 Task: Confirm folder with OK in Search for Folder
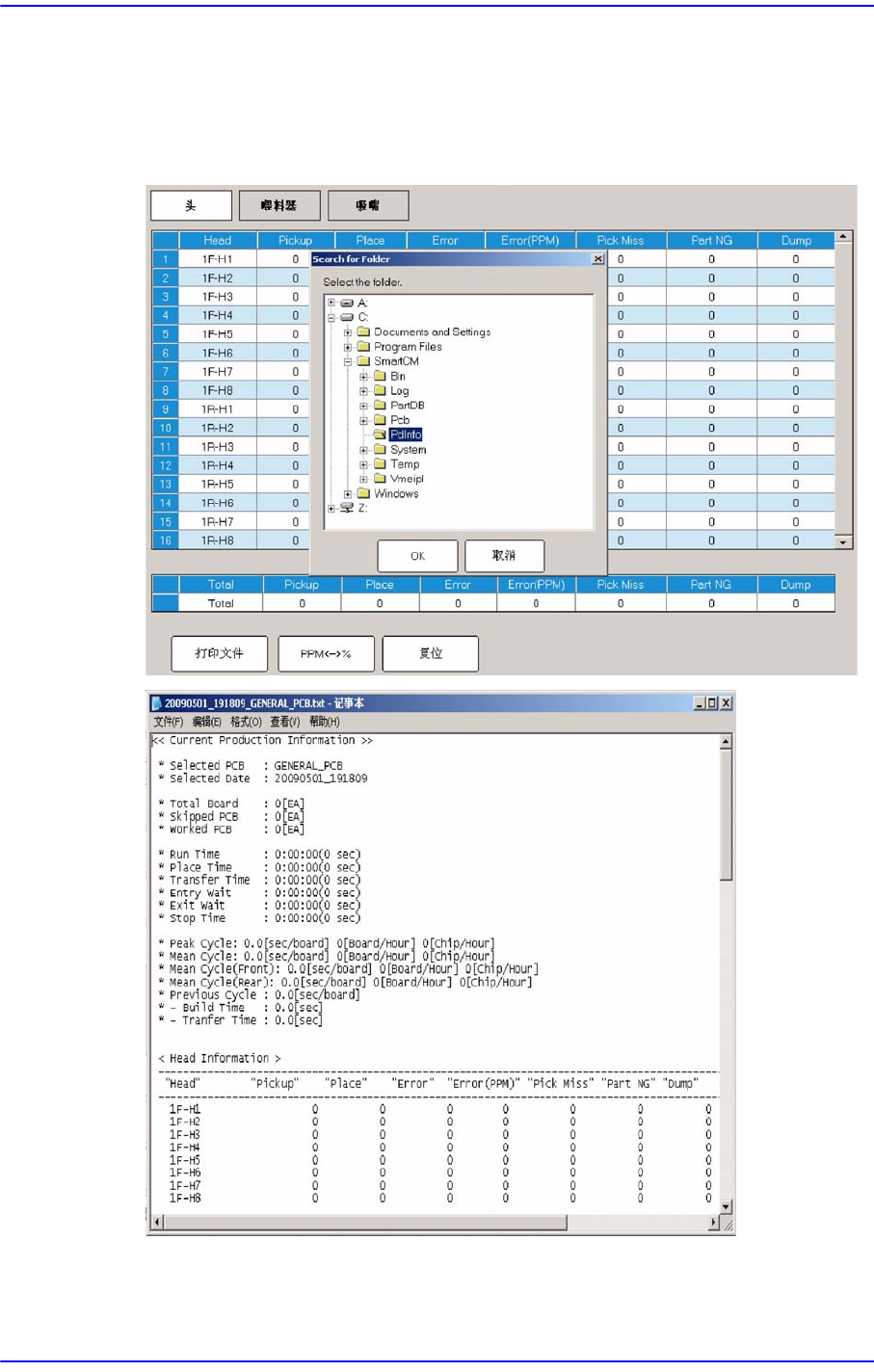coord(417,556)
